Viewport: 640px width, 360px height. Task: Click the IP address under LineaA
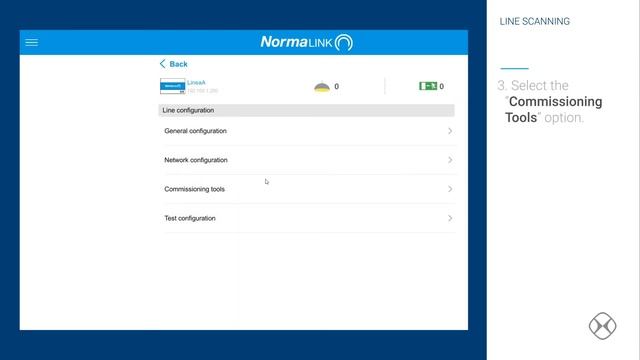[203, 91]
